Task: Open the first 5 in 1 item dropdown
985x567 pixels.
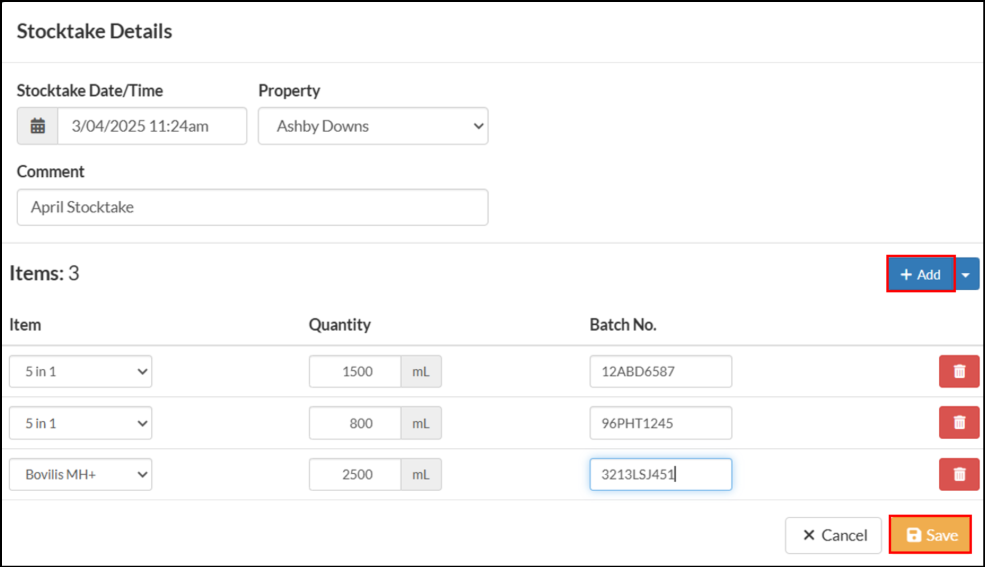Action: 80,371
